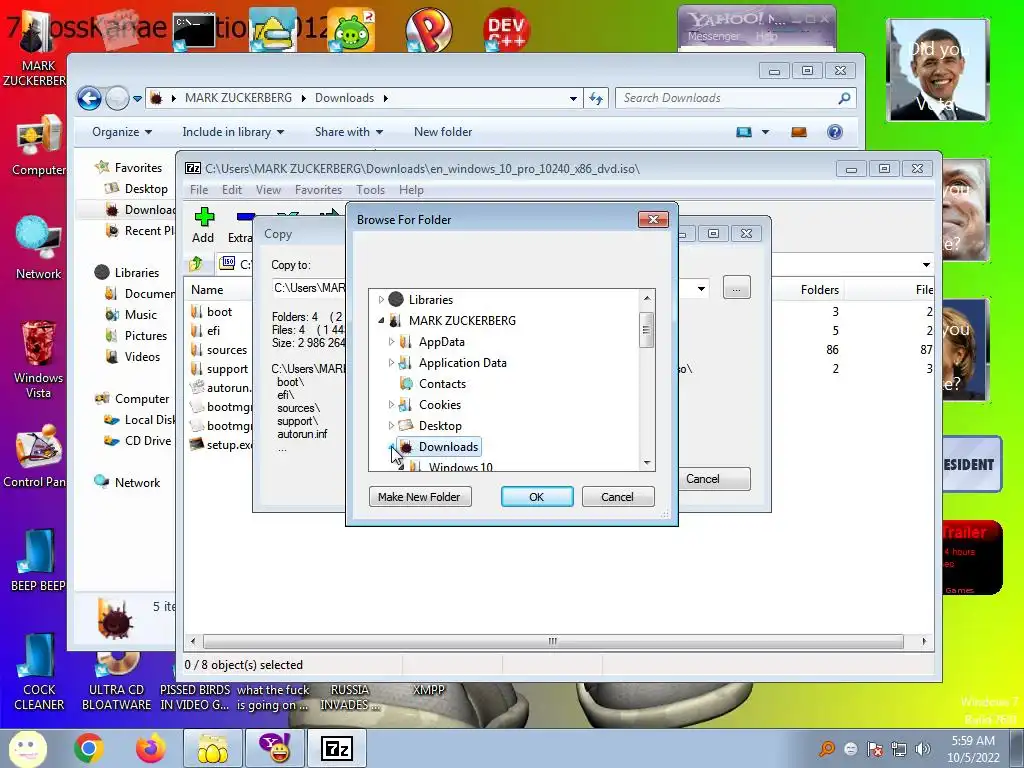The height and width of the screenshot is (768, 1024).
Task: Open Firefox from the taskbar
Action: (x=150, y=748)
